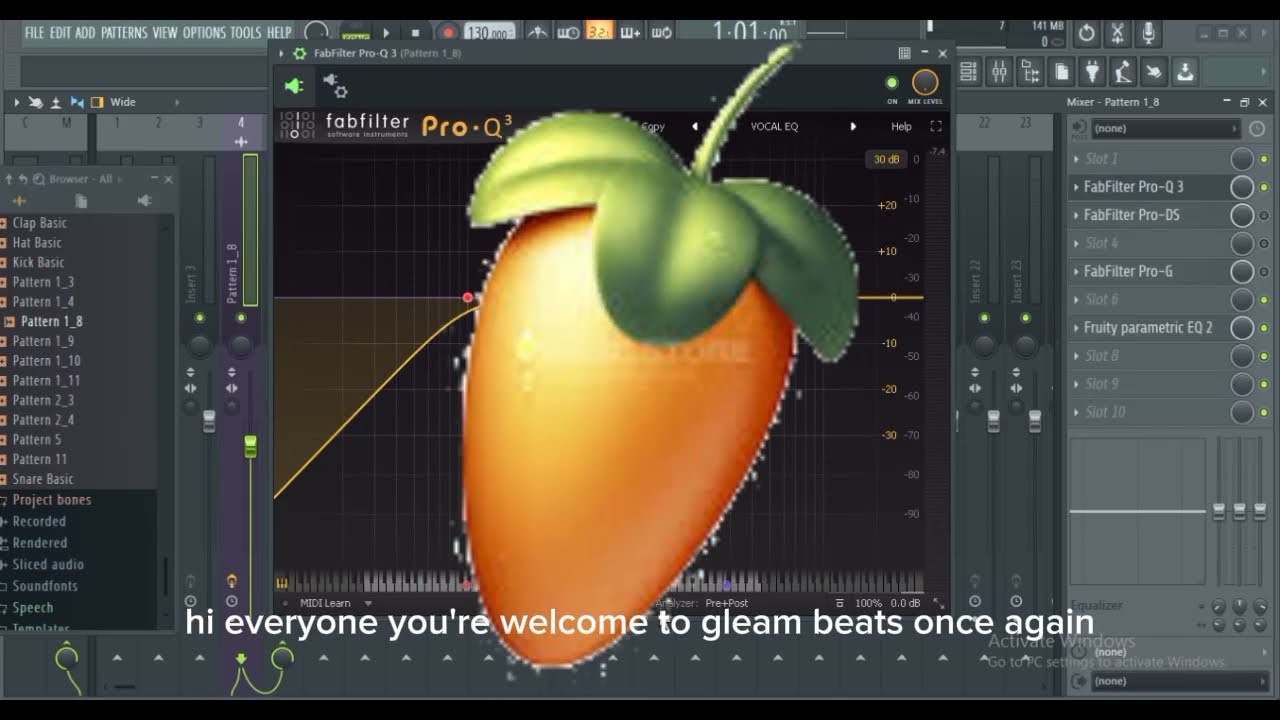Click the MIX LEVEL orange knob

[x=925, y=82]
